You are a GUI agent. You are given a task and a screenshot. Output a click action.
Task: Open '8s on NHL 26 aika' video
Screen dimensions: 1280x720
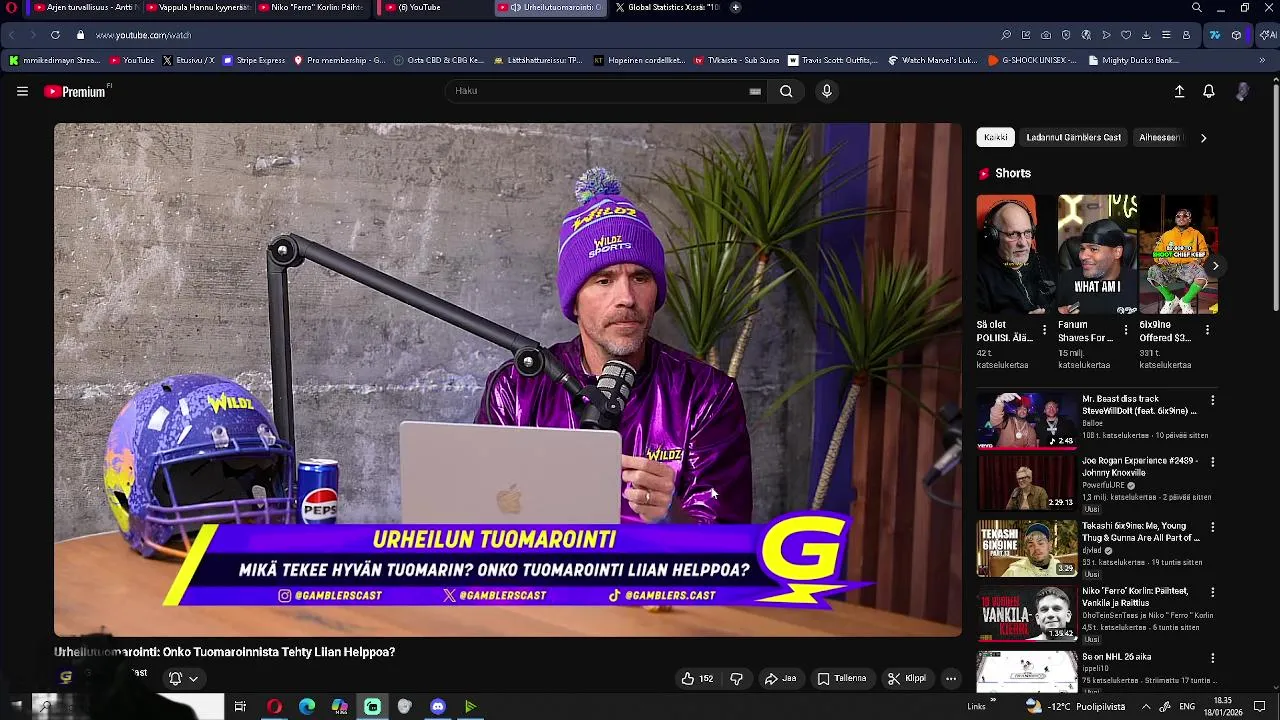click(x=1027, y=672)
